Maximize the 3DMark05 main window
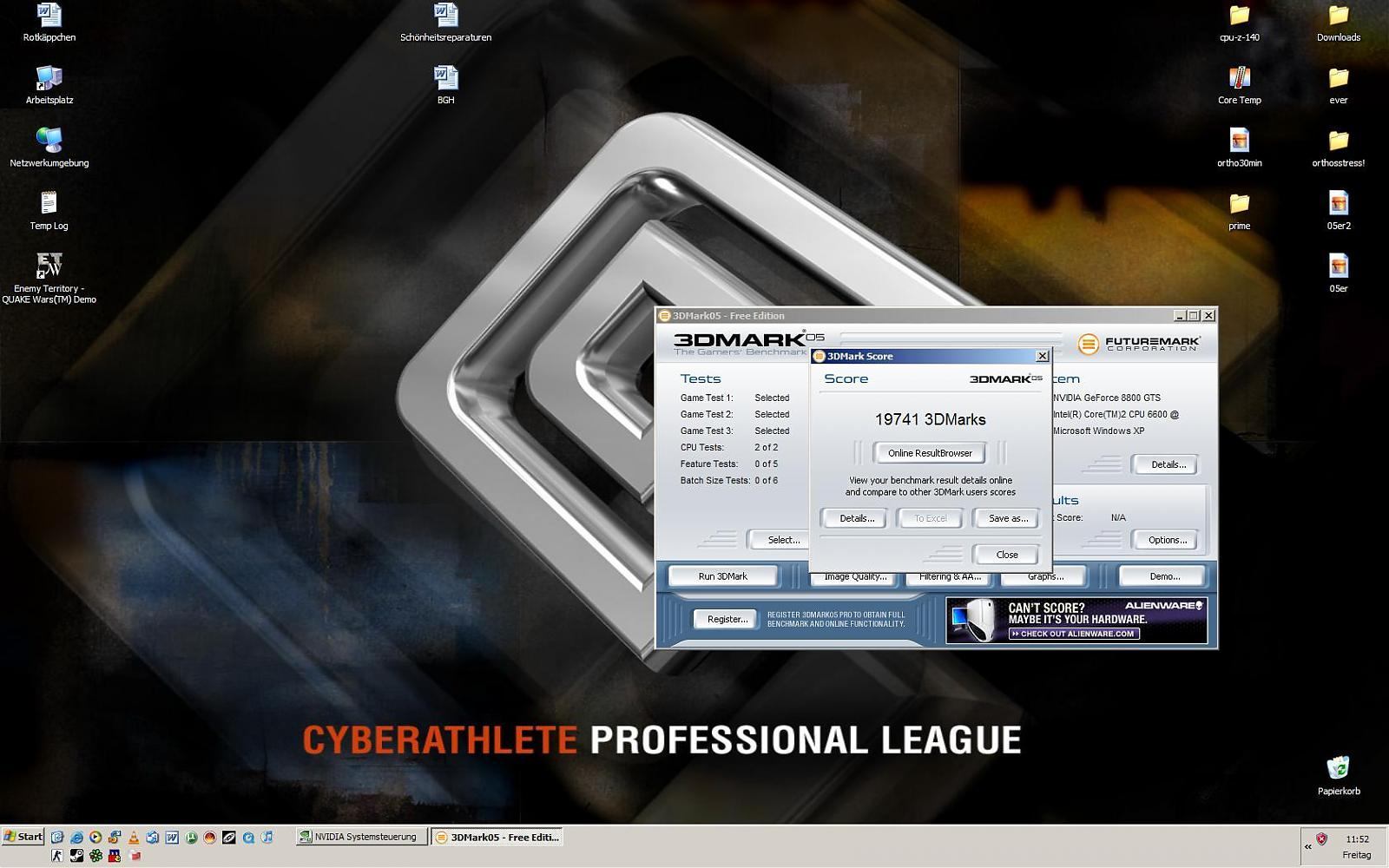This screenshot has width=1389, height=868. click(x=1194, y=316)
